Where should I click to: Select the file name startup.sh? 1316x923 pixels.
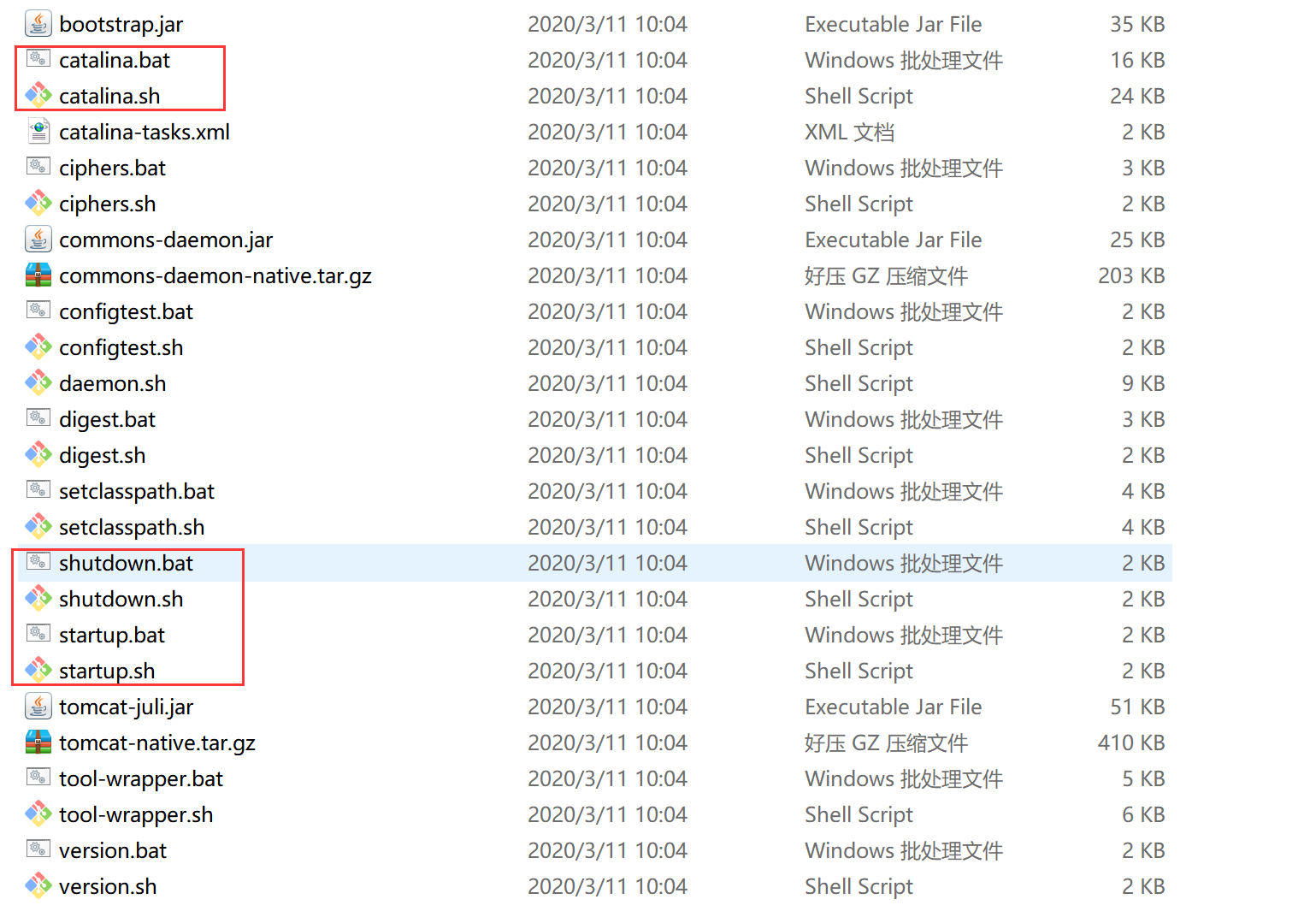pos(107,671)
